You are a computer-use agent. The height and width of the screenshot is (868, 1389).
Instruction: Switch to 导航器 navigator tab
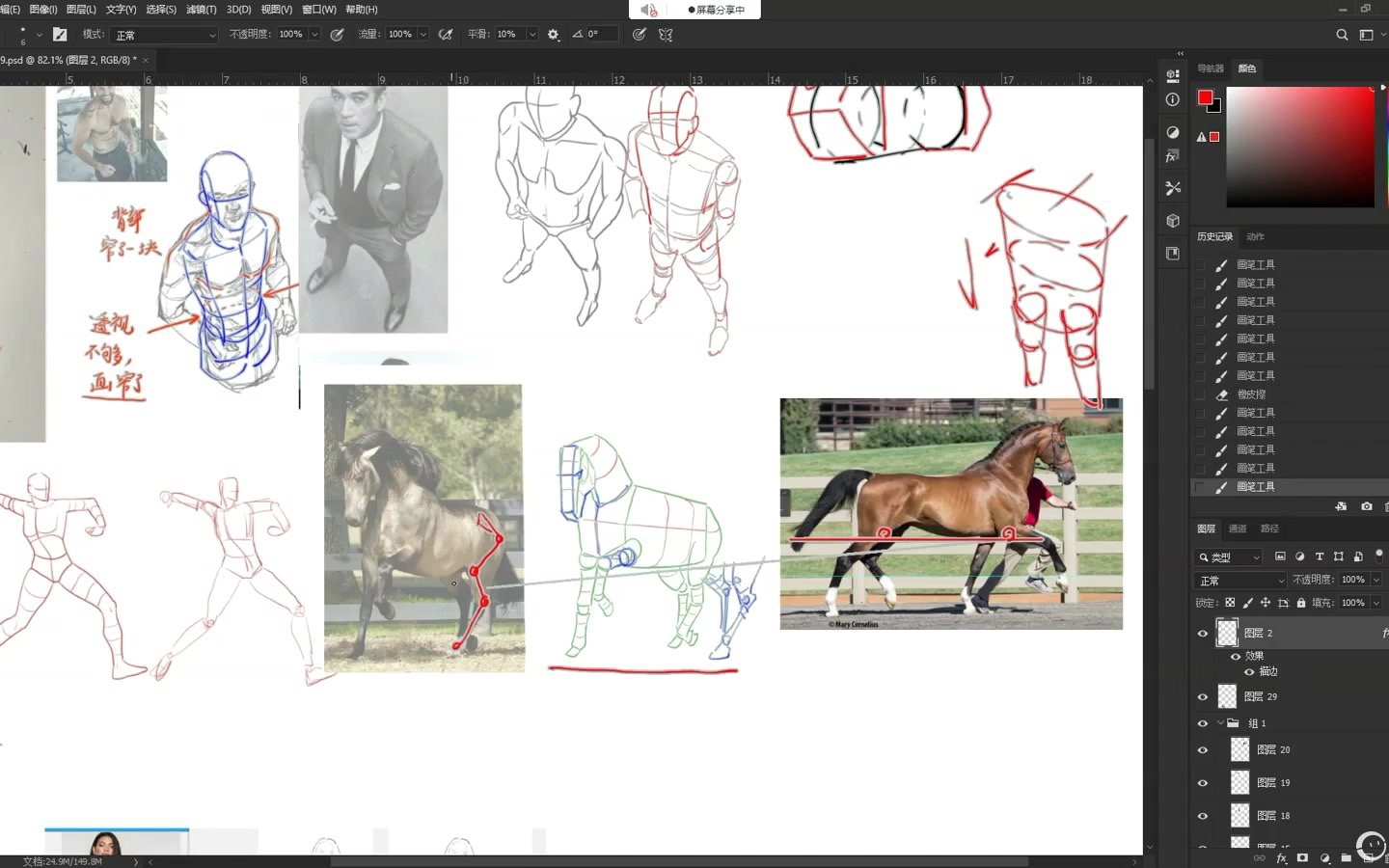1211,68
